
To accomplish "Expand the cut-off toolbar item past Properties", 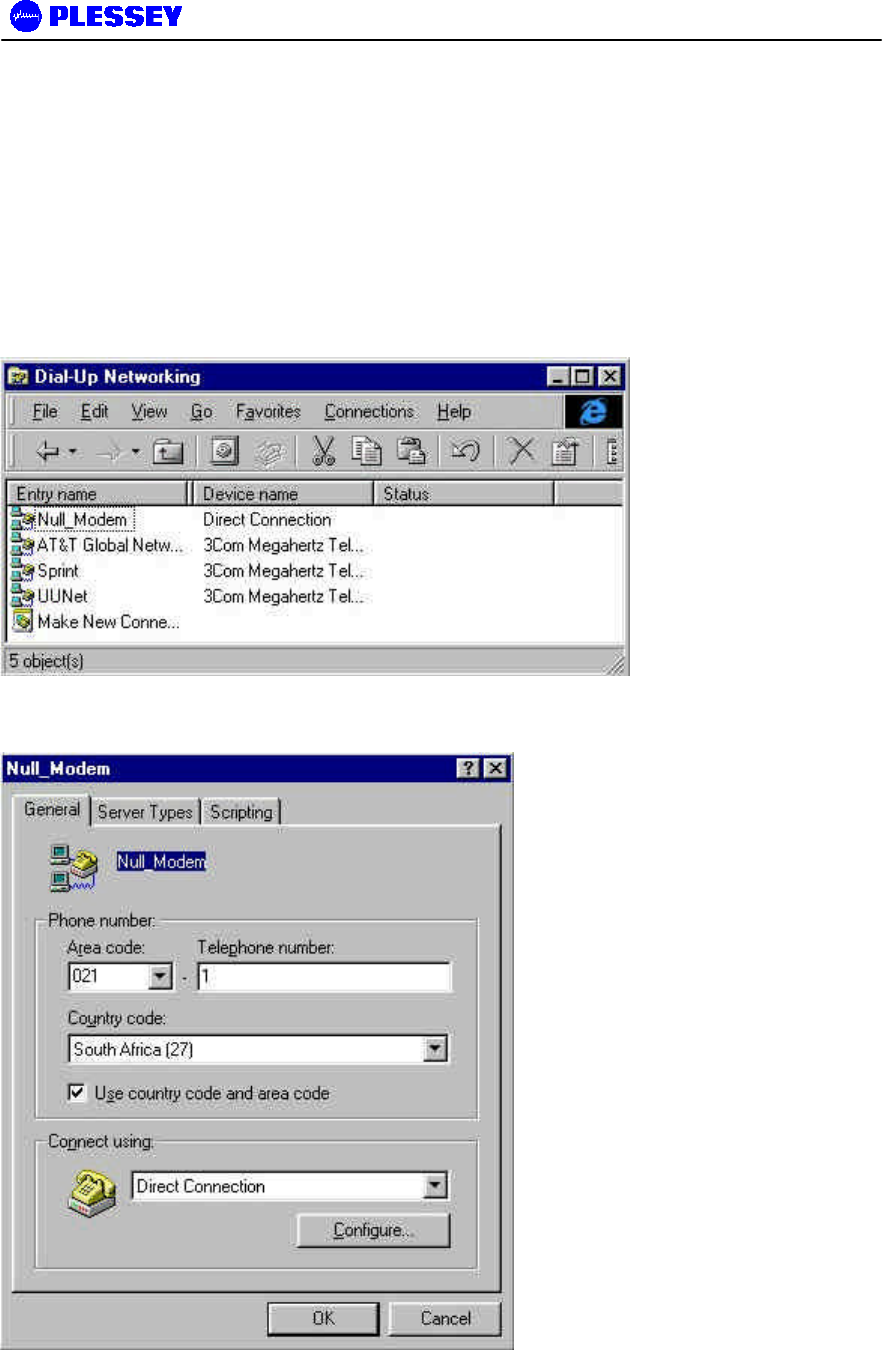I will click(612, 452).
